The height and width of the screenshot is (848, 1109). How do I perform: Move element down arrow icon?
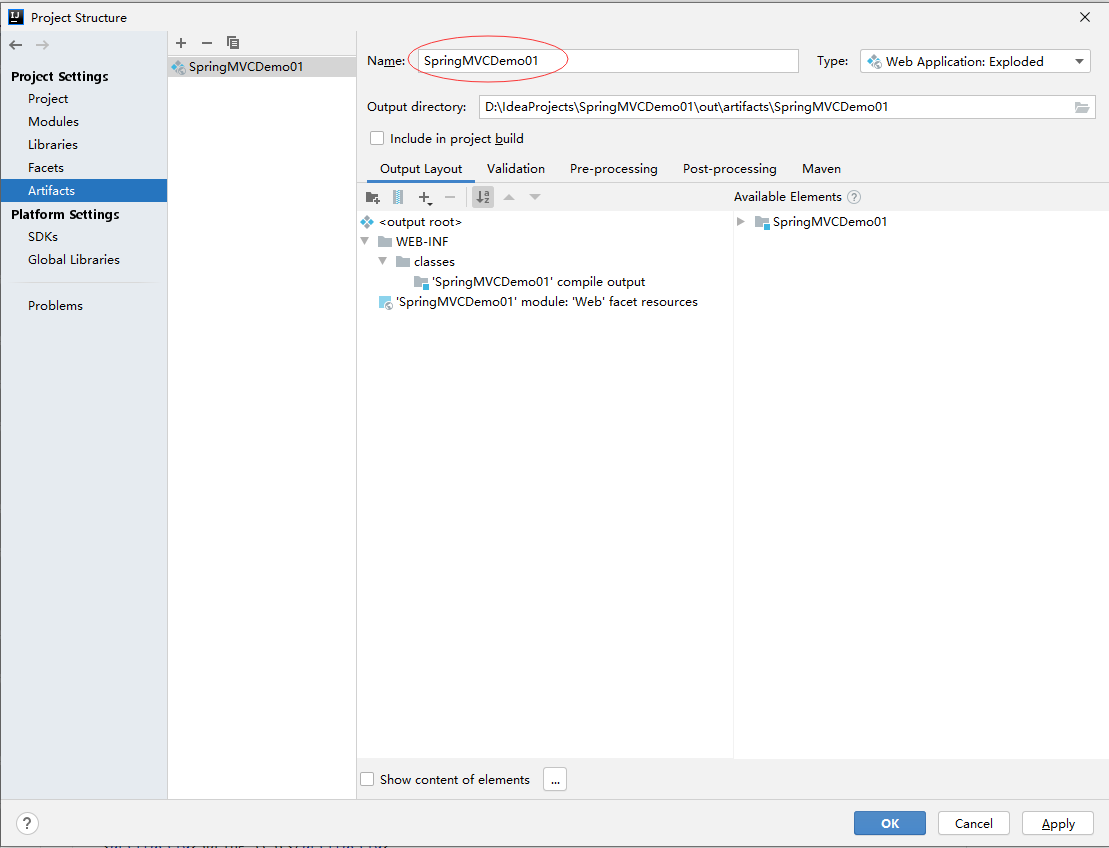click(535, 197)
